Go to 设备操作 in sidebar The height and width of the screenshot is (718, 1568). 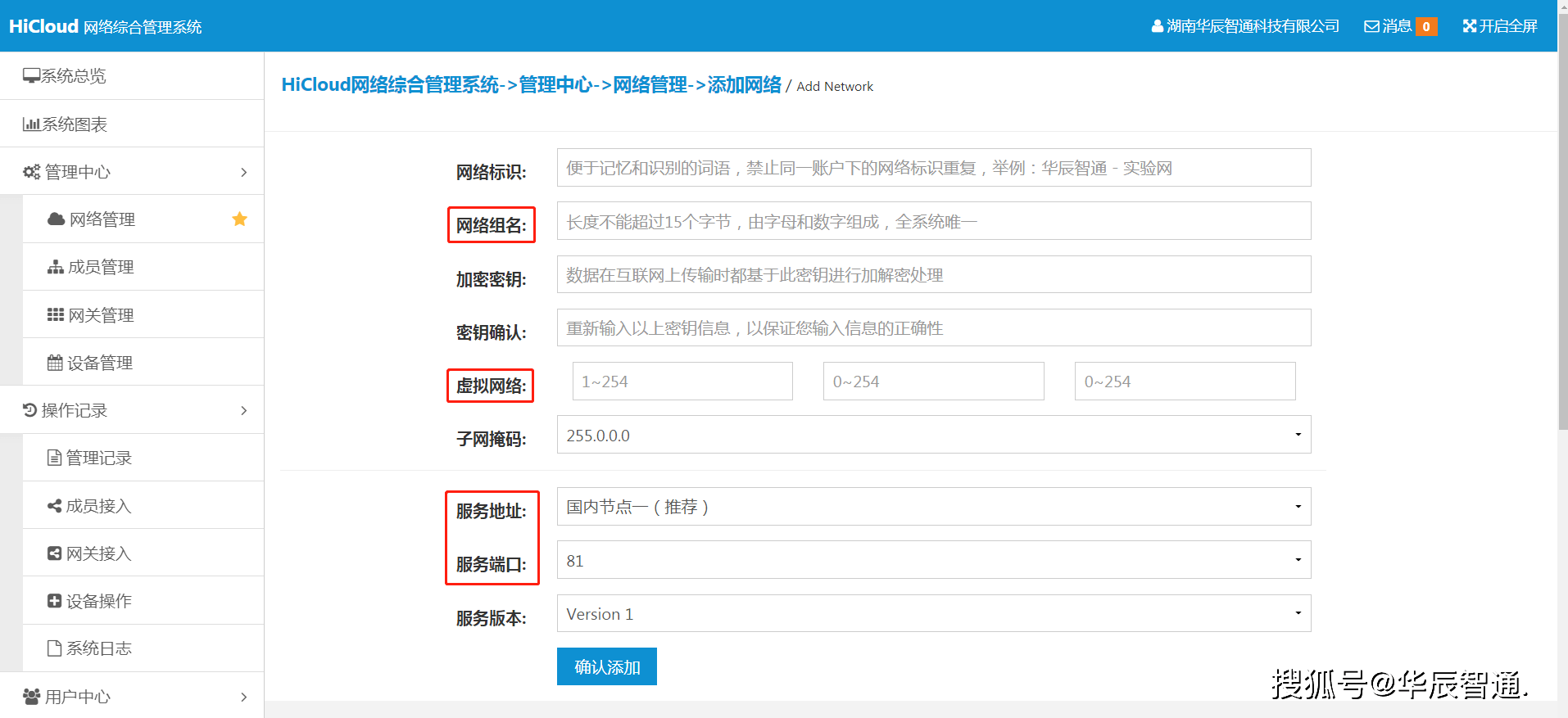[143, 601]
